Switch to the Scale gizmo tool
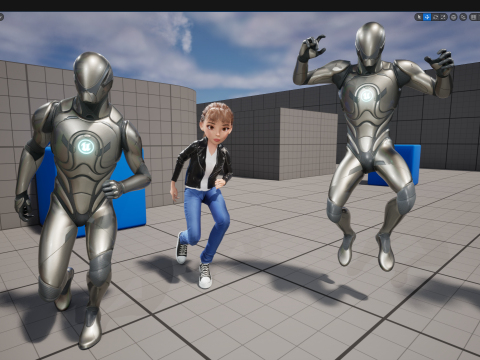Screen dimensions: 480x360 (x=443, y=17)
